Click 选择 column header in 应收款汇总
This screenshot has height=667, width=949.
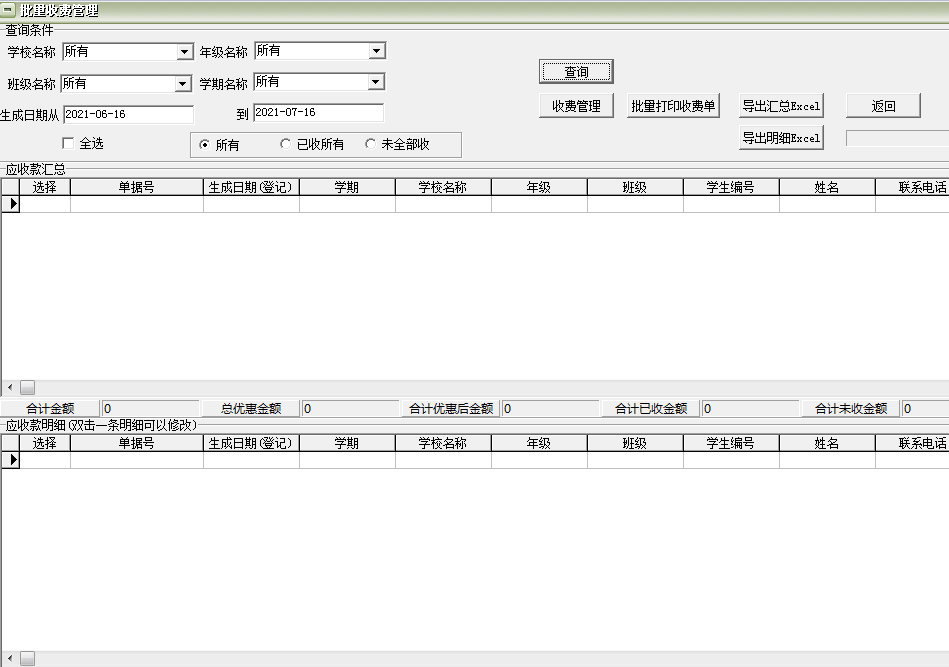coord(45,188)
